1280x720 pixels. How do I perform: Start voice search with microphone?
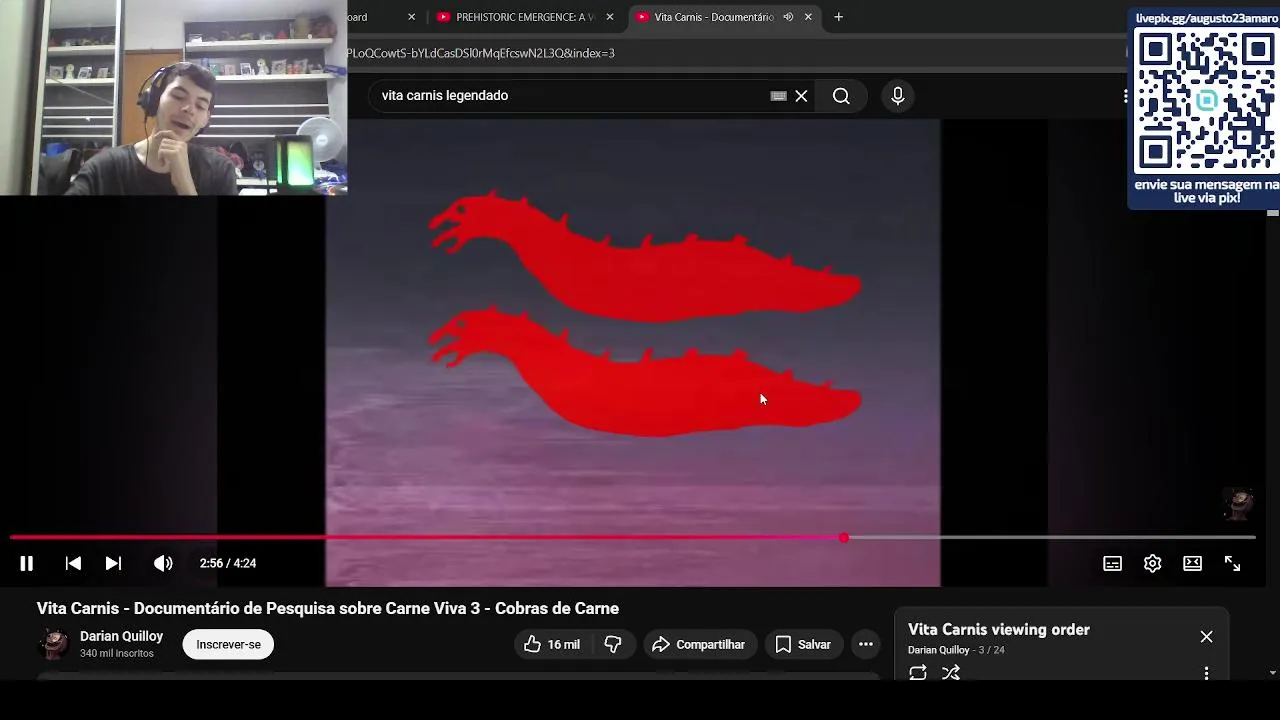point(898,96)
